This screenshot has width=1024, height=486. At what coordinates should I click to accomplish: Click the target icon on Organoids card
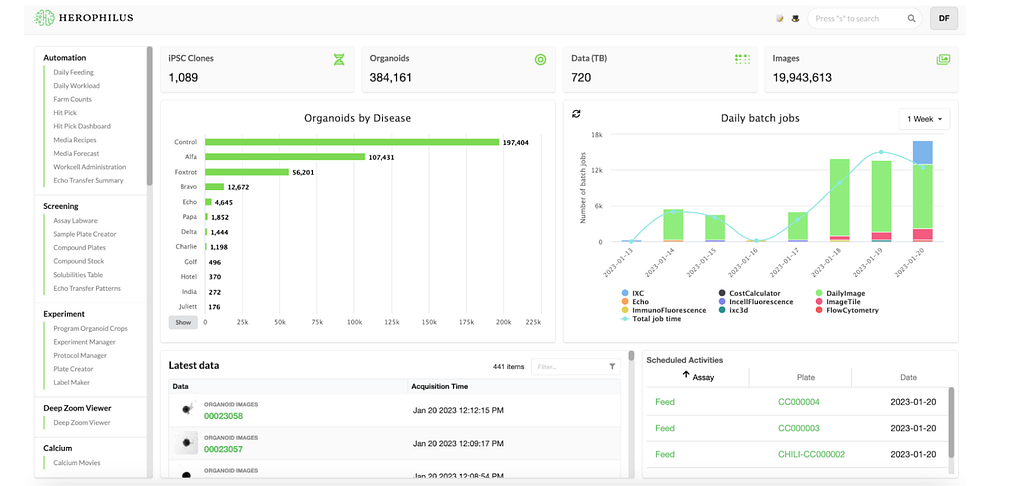(540, 59)
